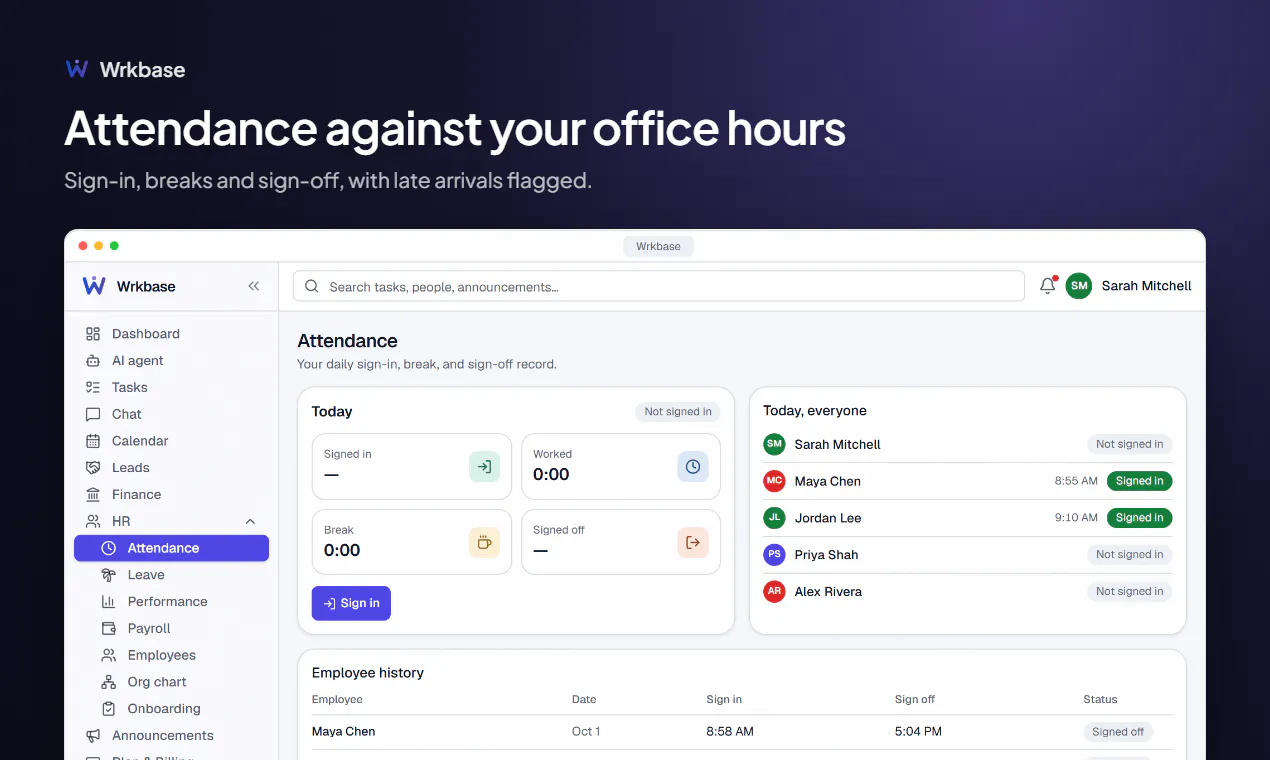1270x760 pixels.
Task: Click the Dashboard grid icon in sidebar
Action: (93, 334)
